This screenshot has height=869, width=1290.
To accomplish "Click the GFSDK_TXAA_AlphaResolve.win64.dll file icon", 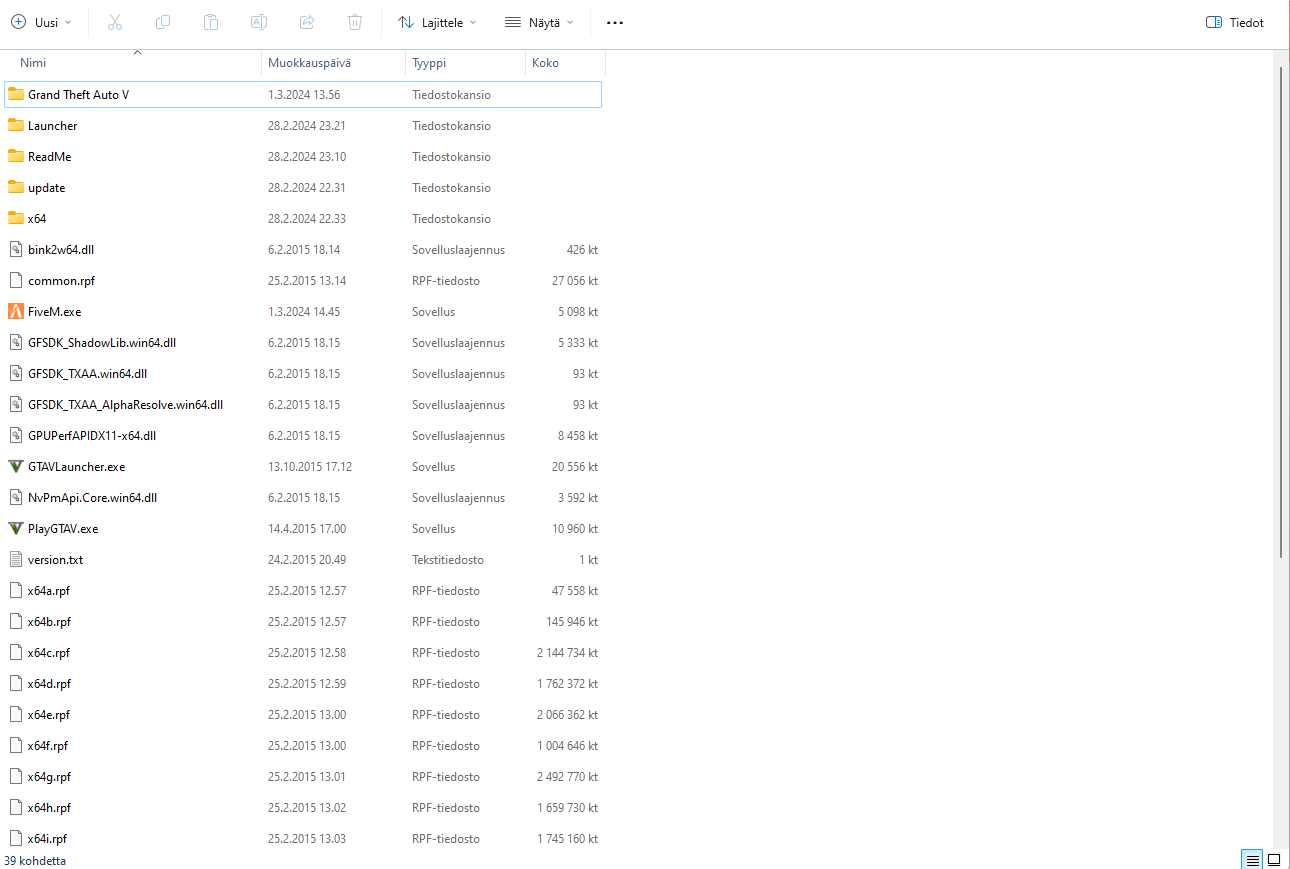I will click(15, 404).
